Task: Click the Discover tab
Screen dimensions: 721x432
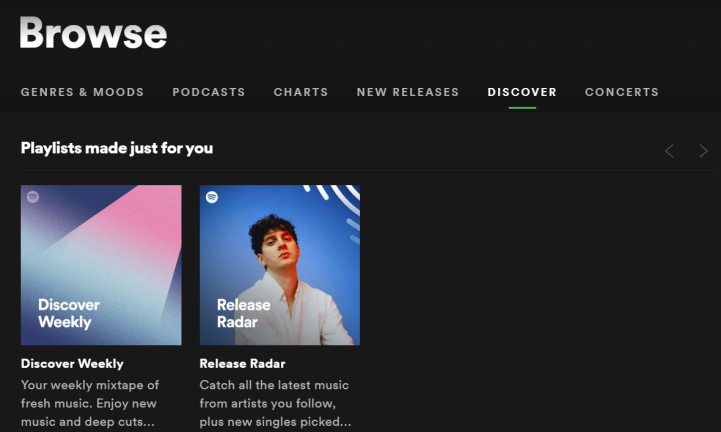Action: pos(522,92)
